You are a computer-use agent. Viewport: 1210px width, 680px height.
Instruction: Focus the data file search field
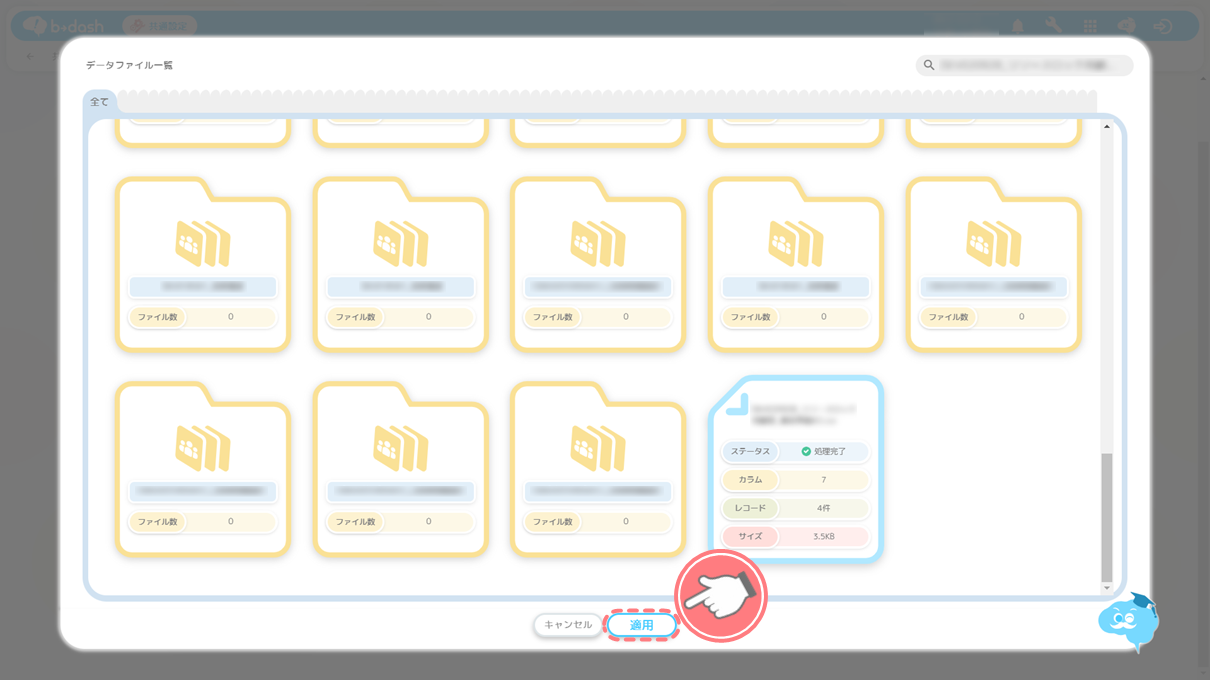click(x=1025, y=65)
